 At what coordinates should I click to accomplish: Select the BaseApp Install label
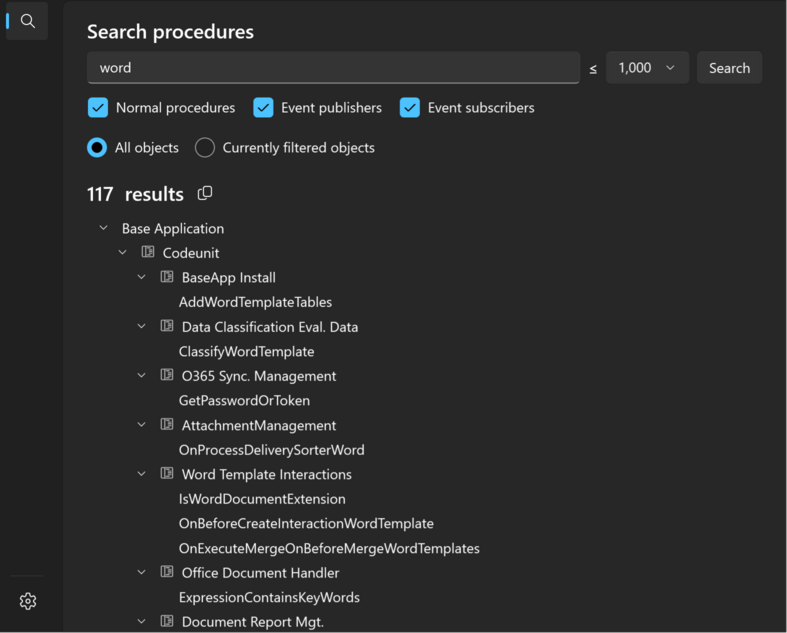[x=229, y=278]
